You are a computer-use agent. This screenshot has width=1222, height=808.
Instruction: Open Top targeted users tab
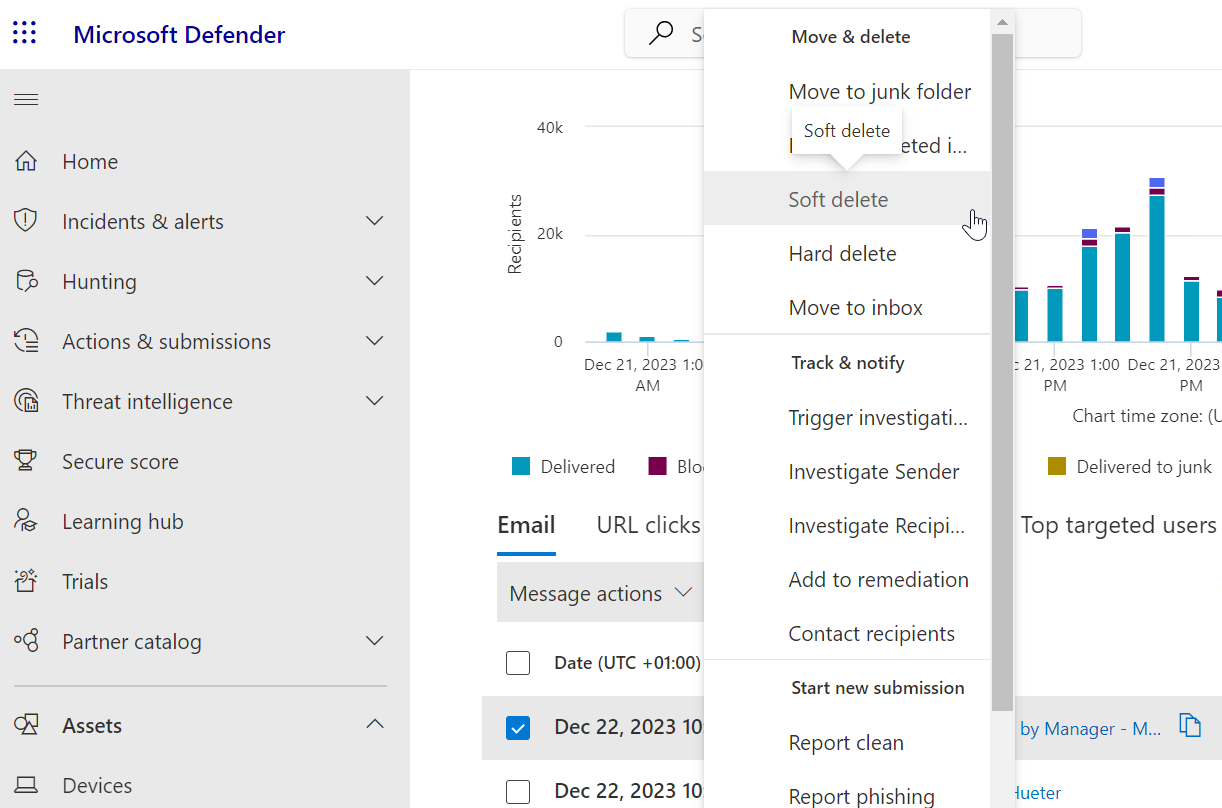pos(1118,525)
